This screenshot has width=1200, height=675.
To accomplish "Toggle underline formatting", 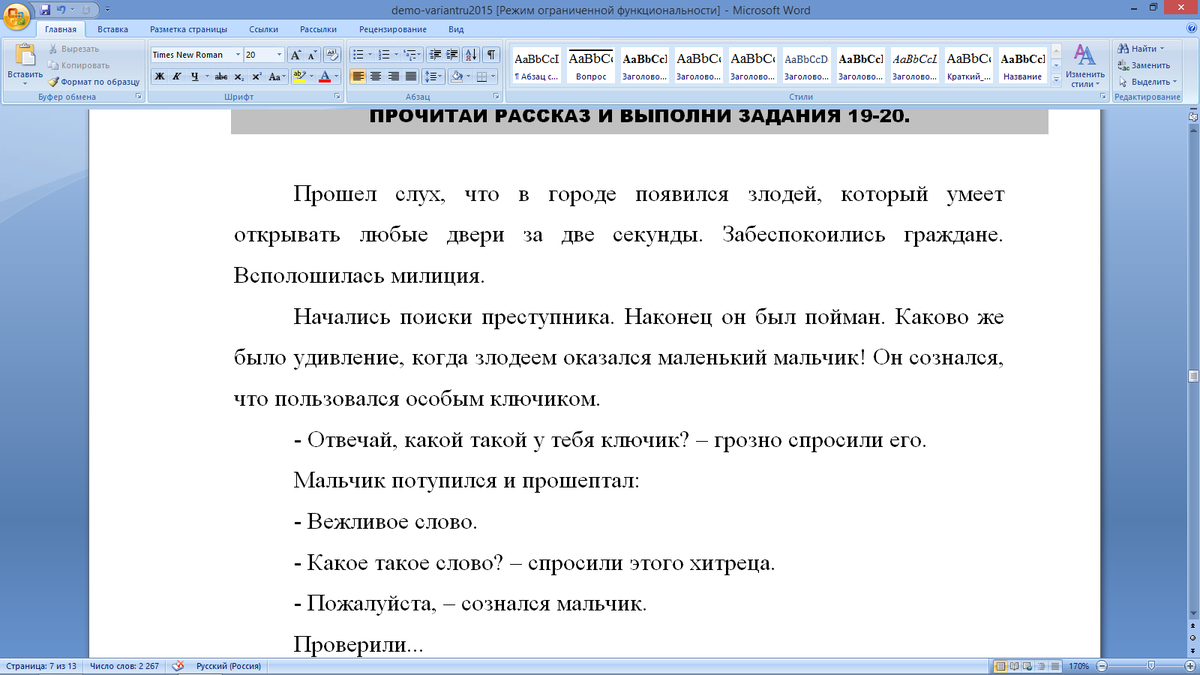I will pyautogui.click(x=193, y=76).
